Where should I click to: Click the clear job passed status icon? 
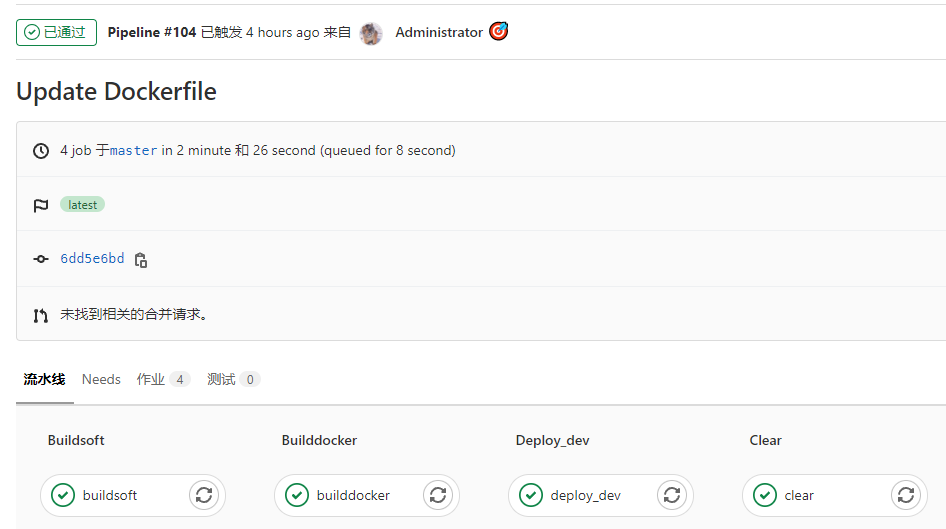tap(765, 495)
